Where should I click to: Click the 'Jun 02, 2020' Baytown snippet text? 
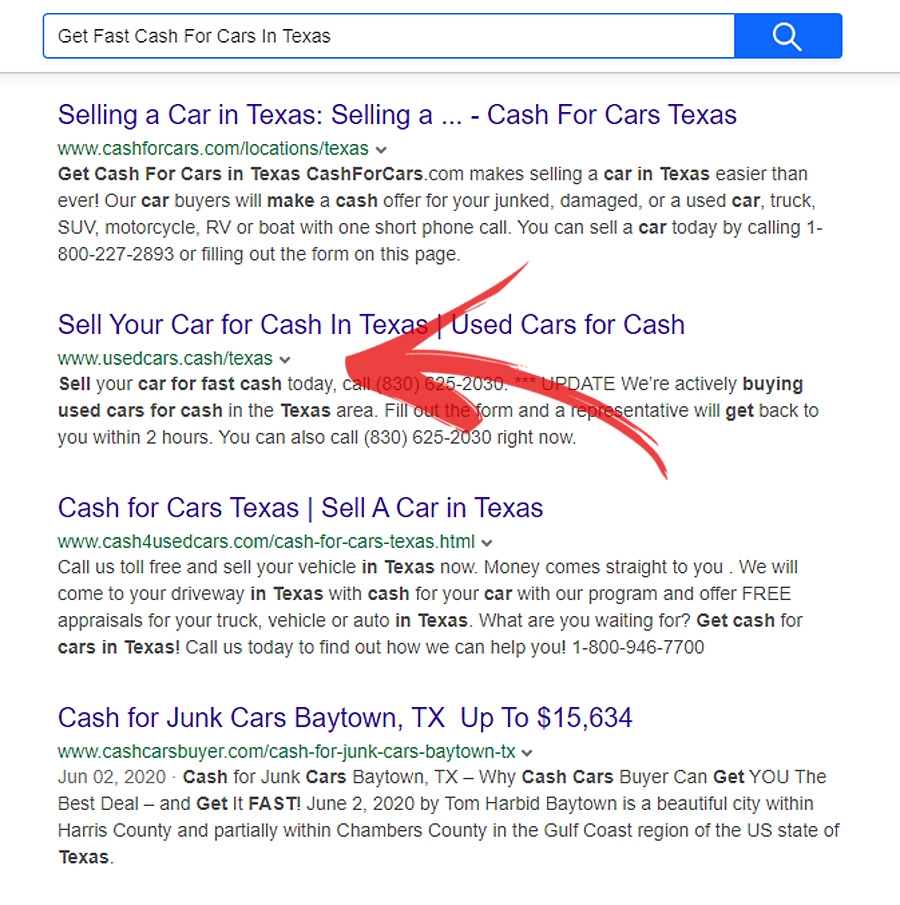point(449,817)
